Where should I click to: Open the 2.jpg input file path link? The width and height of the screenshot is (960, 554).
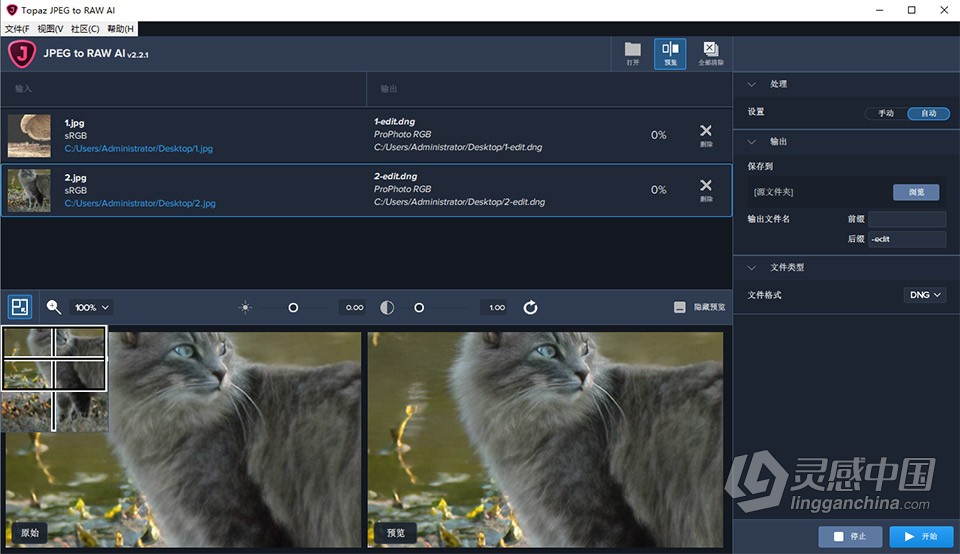(140, 203)
